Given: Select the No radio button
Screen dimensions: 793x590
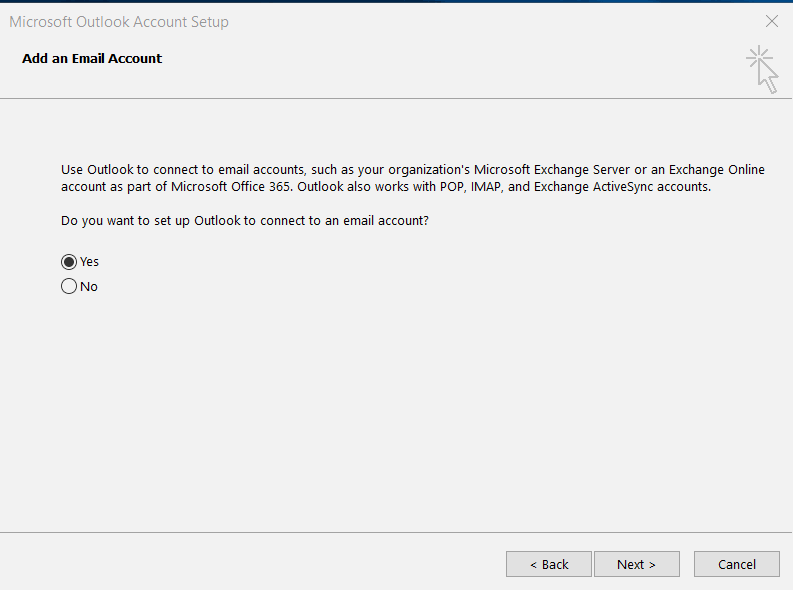Looking at the screenshot, I should (x=69, y=287).
